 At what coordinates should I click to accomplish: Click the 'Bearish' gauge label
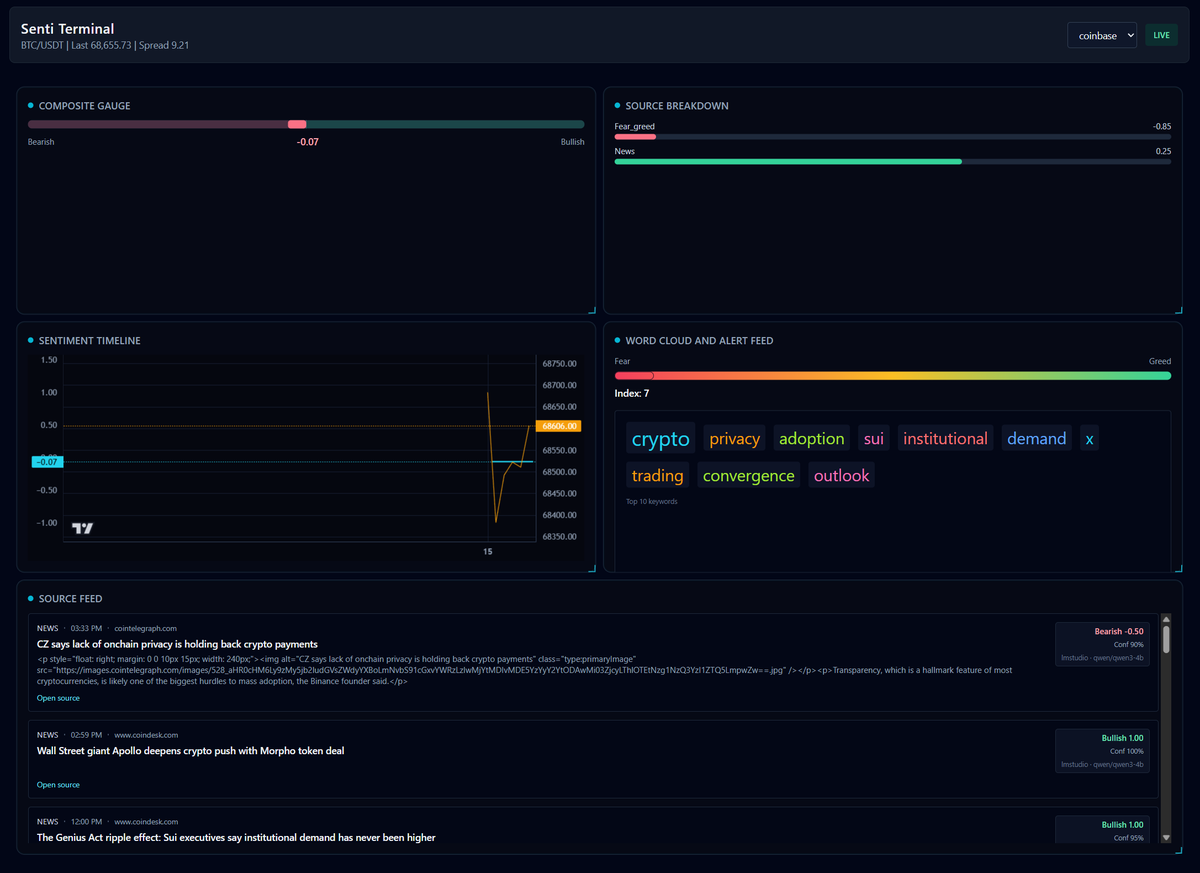coord(41,142)
